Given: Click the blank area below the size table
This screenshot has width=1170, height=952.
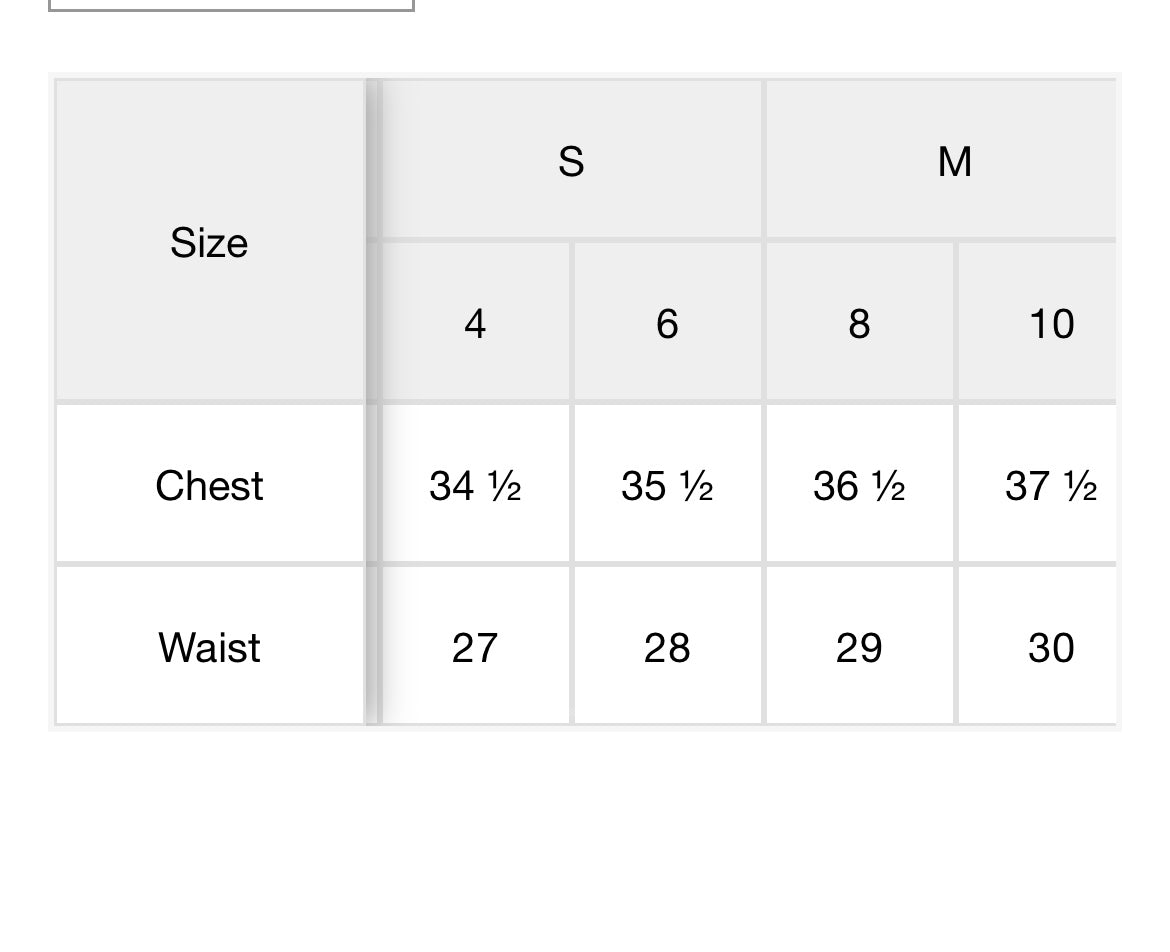Looking at the screenshot, I should coord(585,840).
